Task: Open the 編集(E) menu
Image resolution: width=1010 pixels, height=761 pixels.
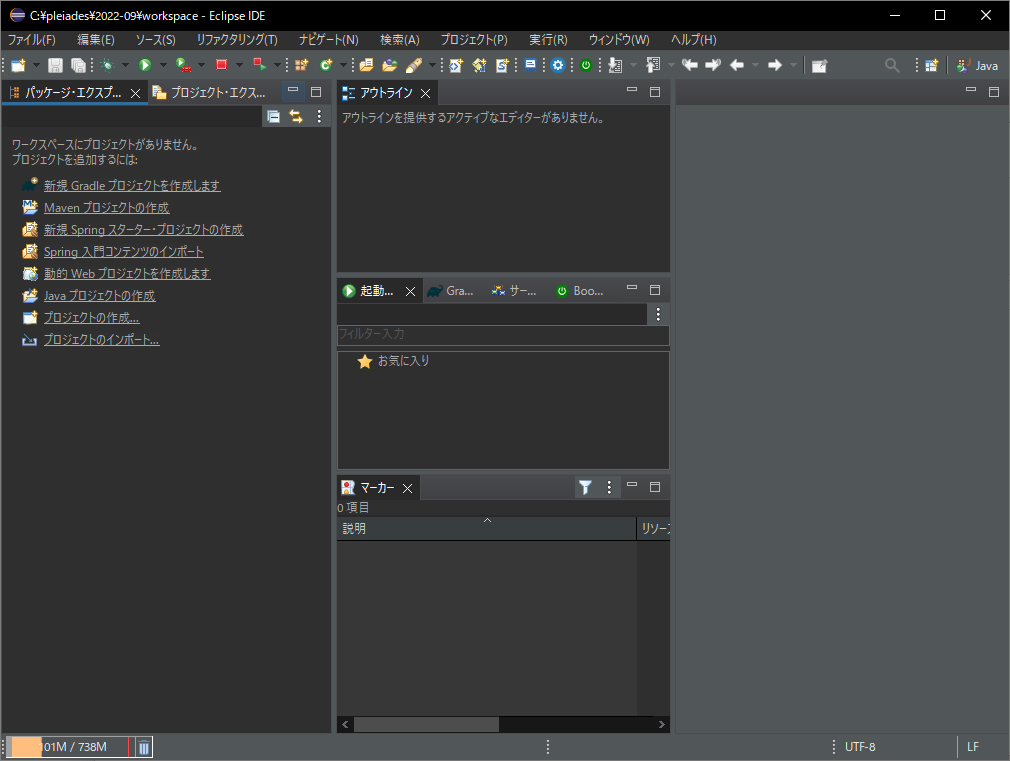Action: point(96,40)
